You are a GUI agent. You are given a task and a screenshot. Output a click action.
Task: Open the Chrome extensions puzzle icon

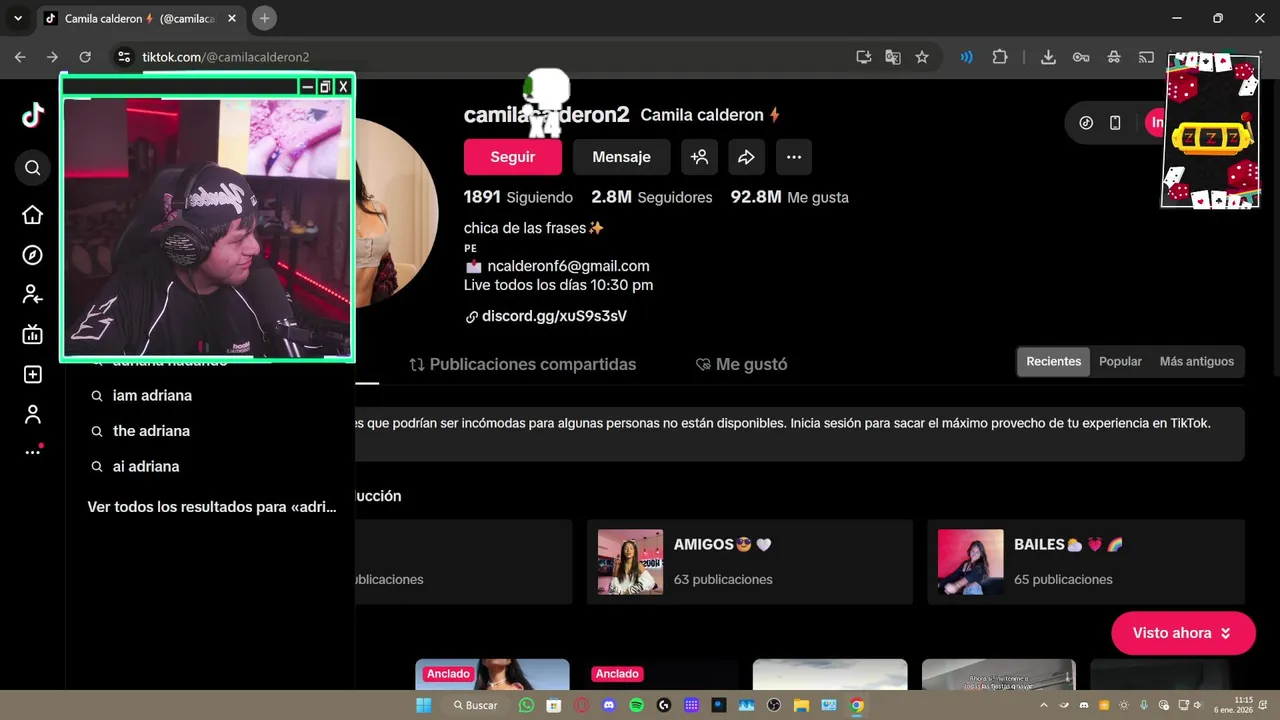999,57
